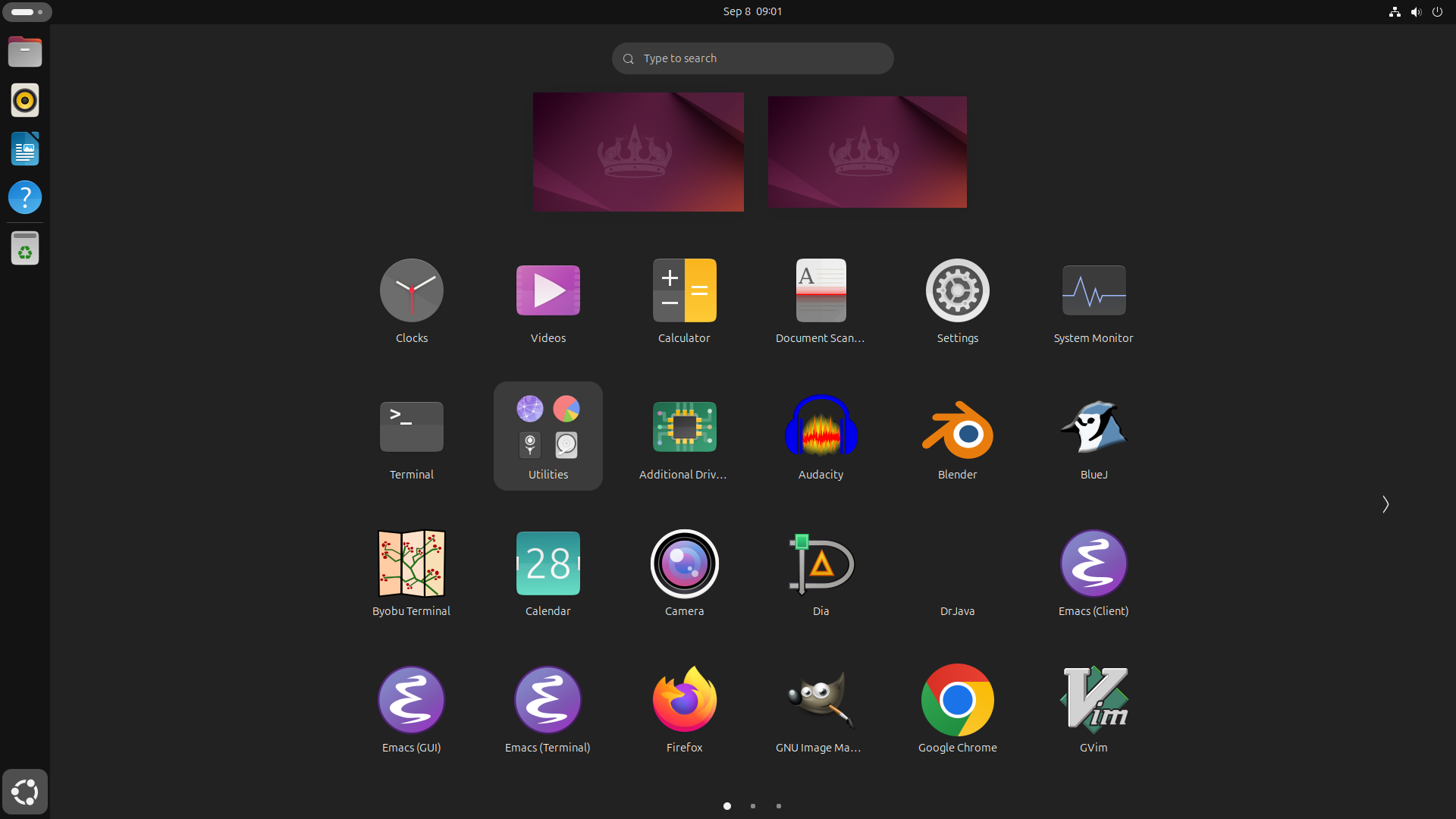The height and width of the screenshot is (819, 1456).
Task: Launch Blender
Action: click(x=957, y=437)
